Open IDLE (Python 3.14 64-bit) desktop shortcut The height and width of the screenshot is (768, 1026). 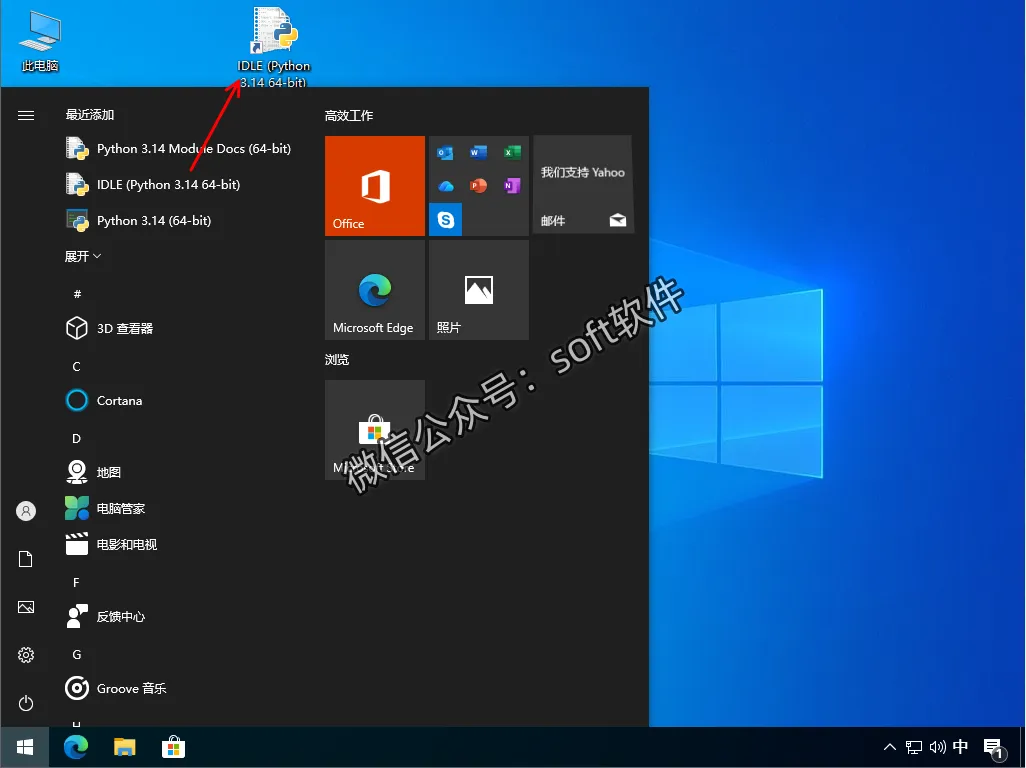tap(274, 47)
